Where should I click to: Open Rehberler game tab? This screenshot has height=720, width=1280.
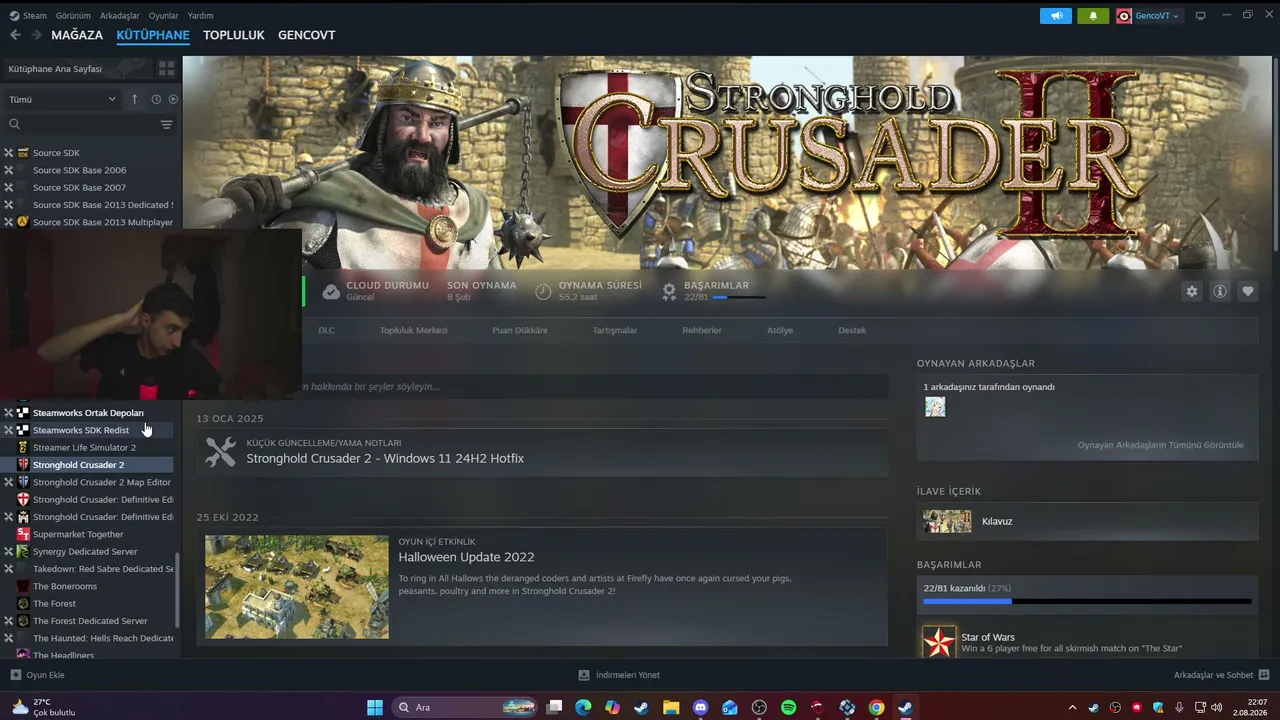tap(702, 330)
